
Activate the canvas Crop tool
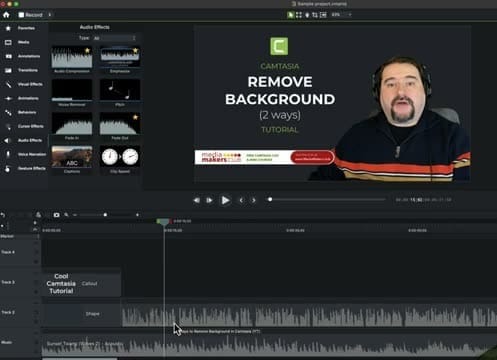(315, 15)
